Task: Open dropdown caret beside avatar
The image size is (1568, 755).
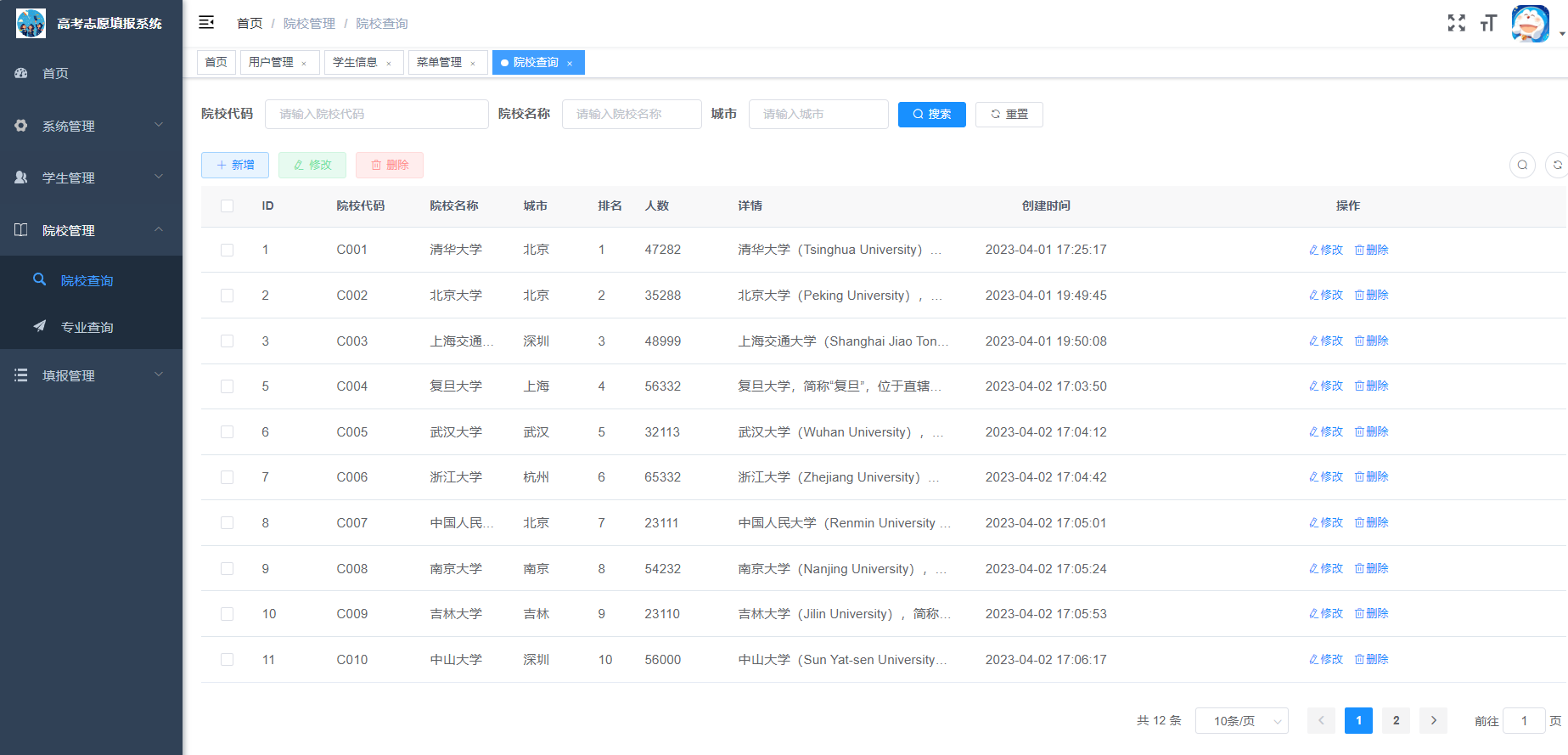Action: (x=1562, y=34)
